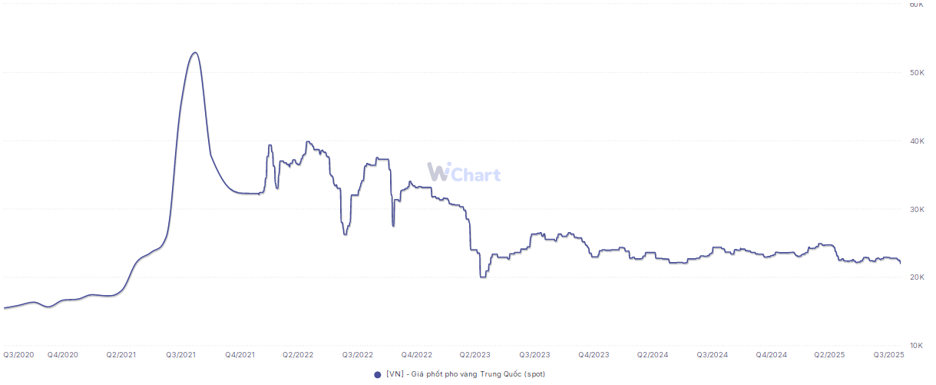Select the Q2/2025 x-axis label

[x=830, y=354]
